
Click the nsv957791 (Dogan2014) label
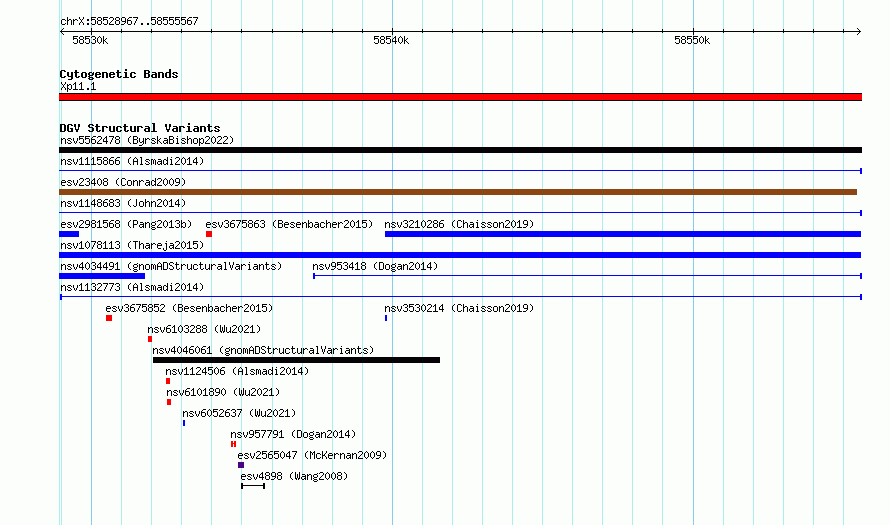pos(293,434)
